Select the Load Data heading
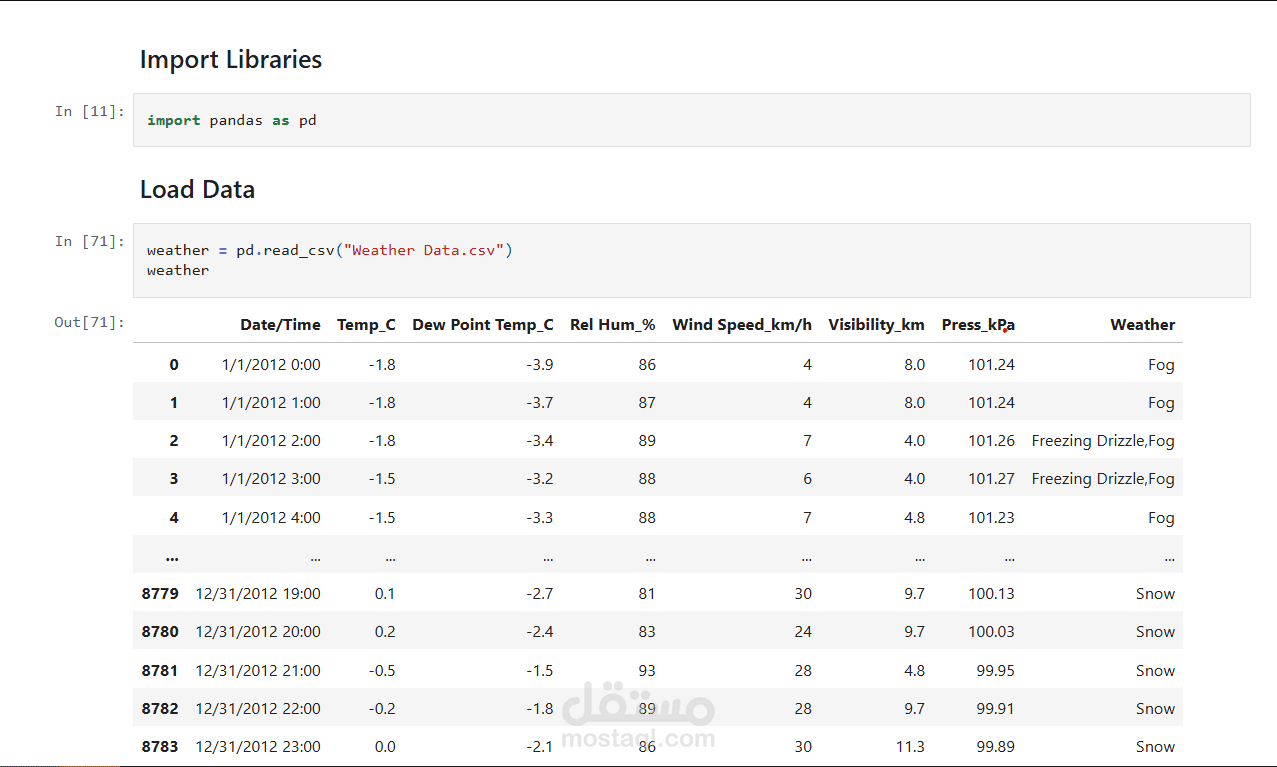The height and width of the screenshot is (767, 1277). point(197,190)
